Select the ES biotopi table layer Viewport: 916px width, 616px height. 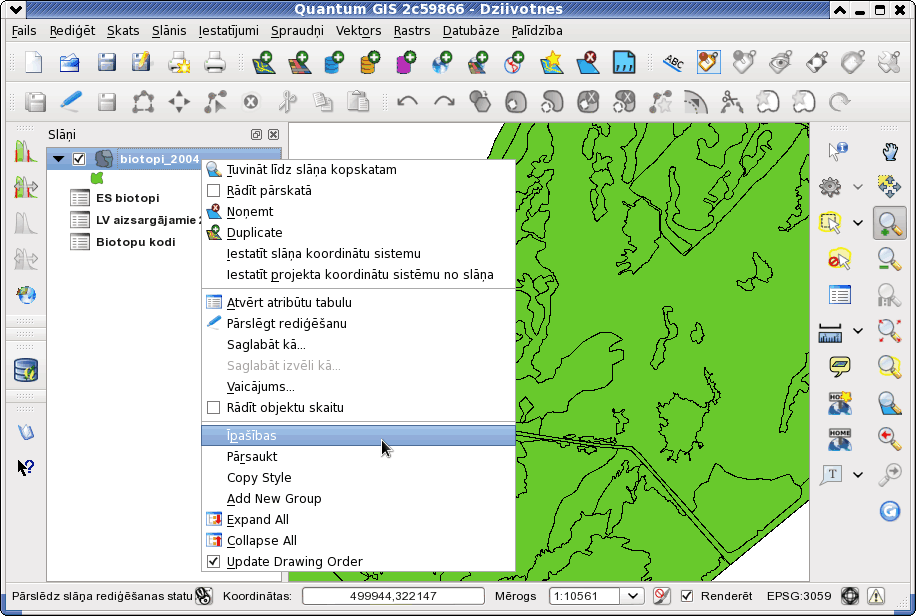[x=127, y=198]
